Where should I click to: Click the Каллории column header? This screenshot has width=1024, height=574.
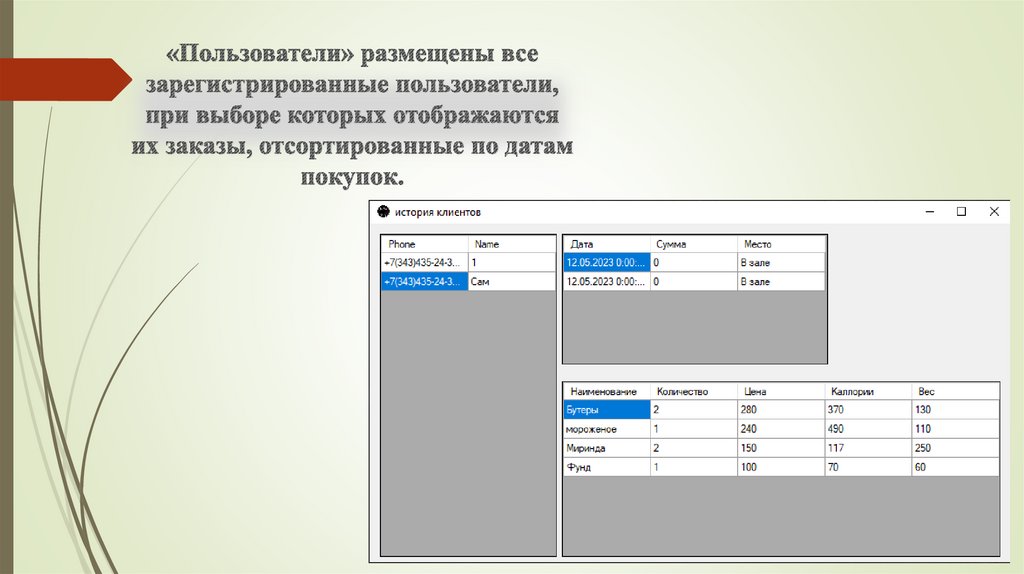pyautogui.click(x=868, y=392)
